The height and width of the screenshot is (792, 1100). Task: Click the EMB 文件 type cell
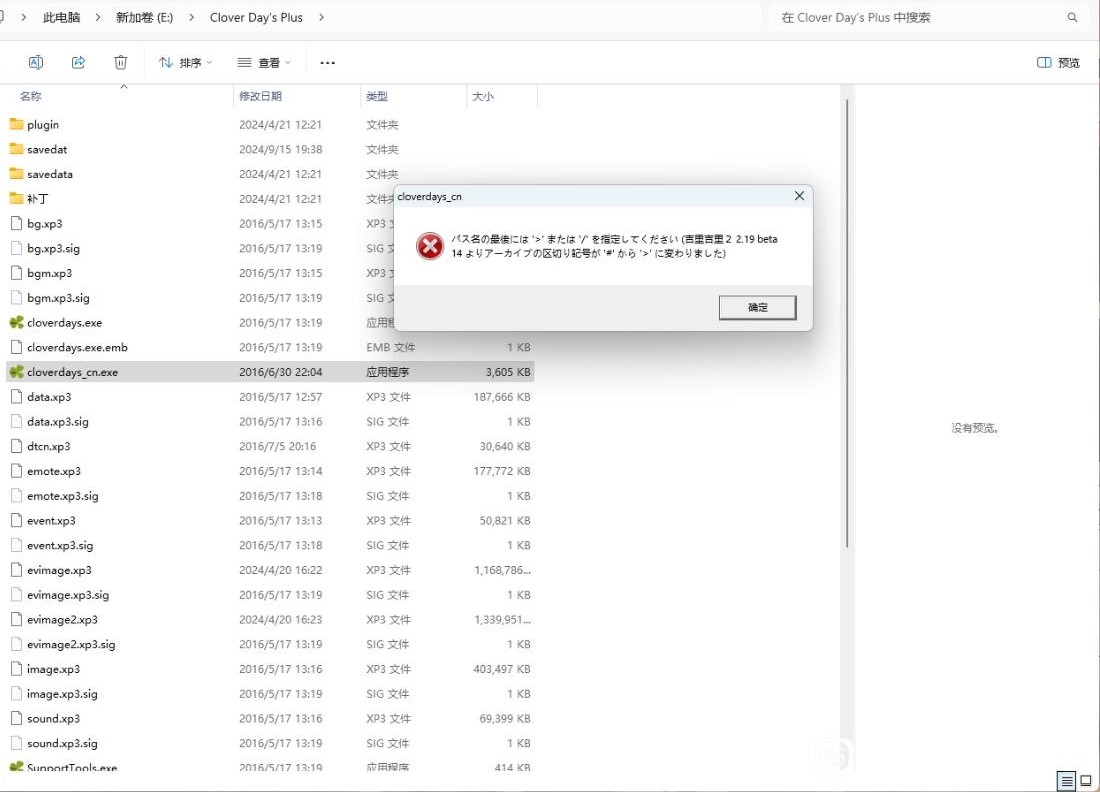click(390, 347)
